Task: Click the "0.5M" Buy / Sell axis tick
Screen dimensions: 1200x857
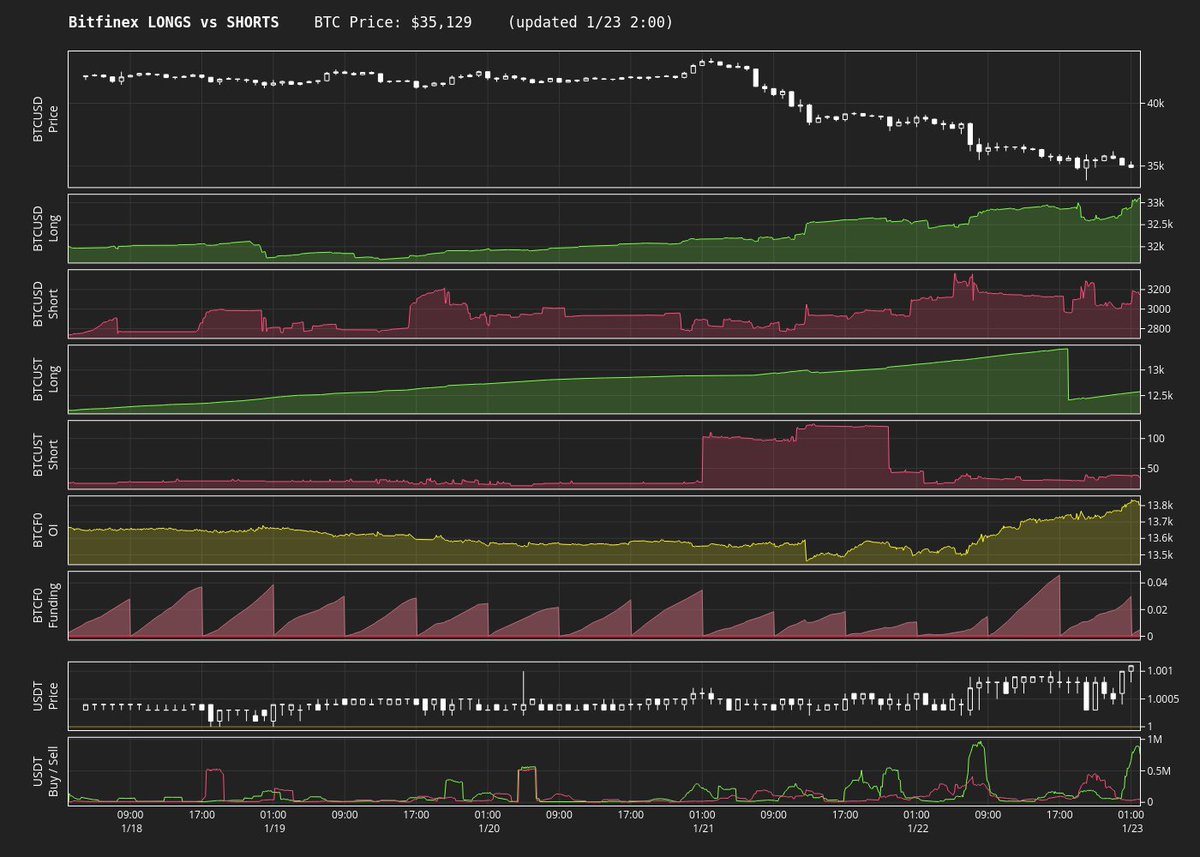Action: point(1158,770)
